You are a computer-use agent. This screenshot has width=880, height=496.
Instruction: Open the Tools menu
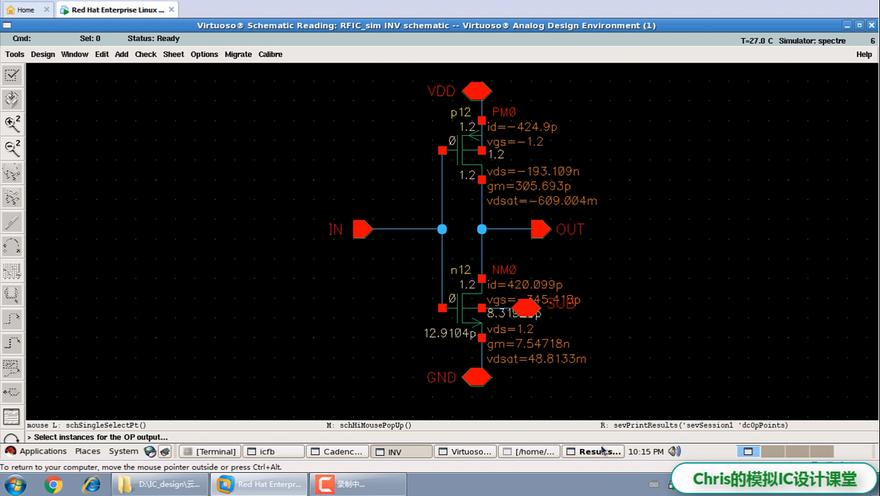[x=15, y=54]
